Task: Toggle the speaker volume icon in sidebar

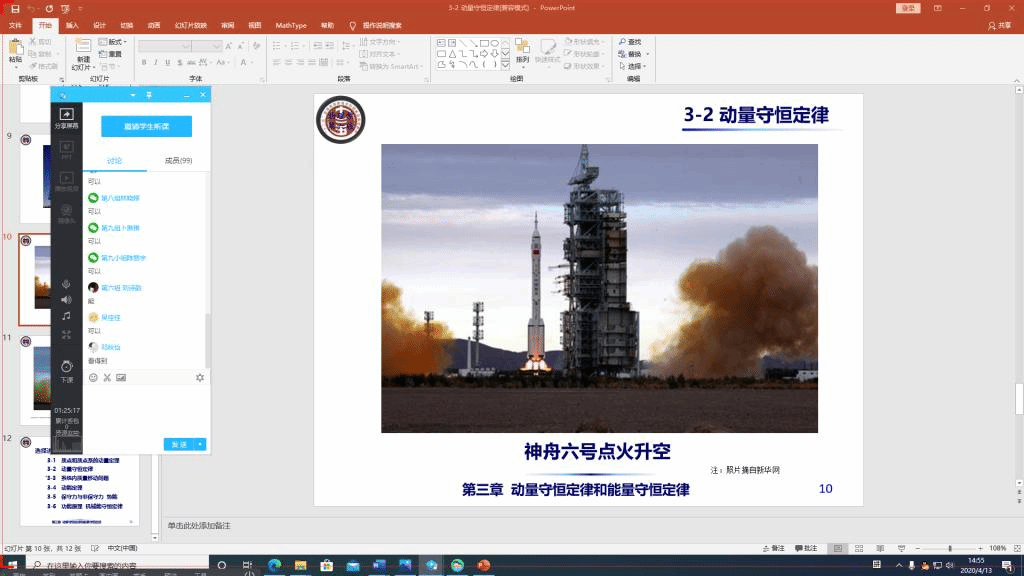Action: pos(66,300)
